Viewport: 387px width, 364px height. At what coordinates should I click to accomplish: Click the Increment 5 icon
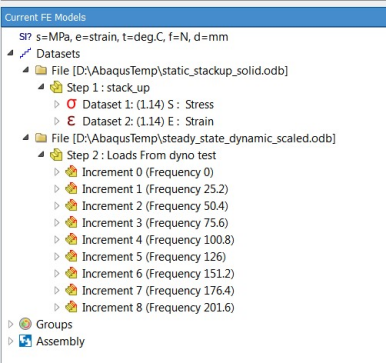[71, 256]
